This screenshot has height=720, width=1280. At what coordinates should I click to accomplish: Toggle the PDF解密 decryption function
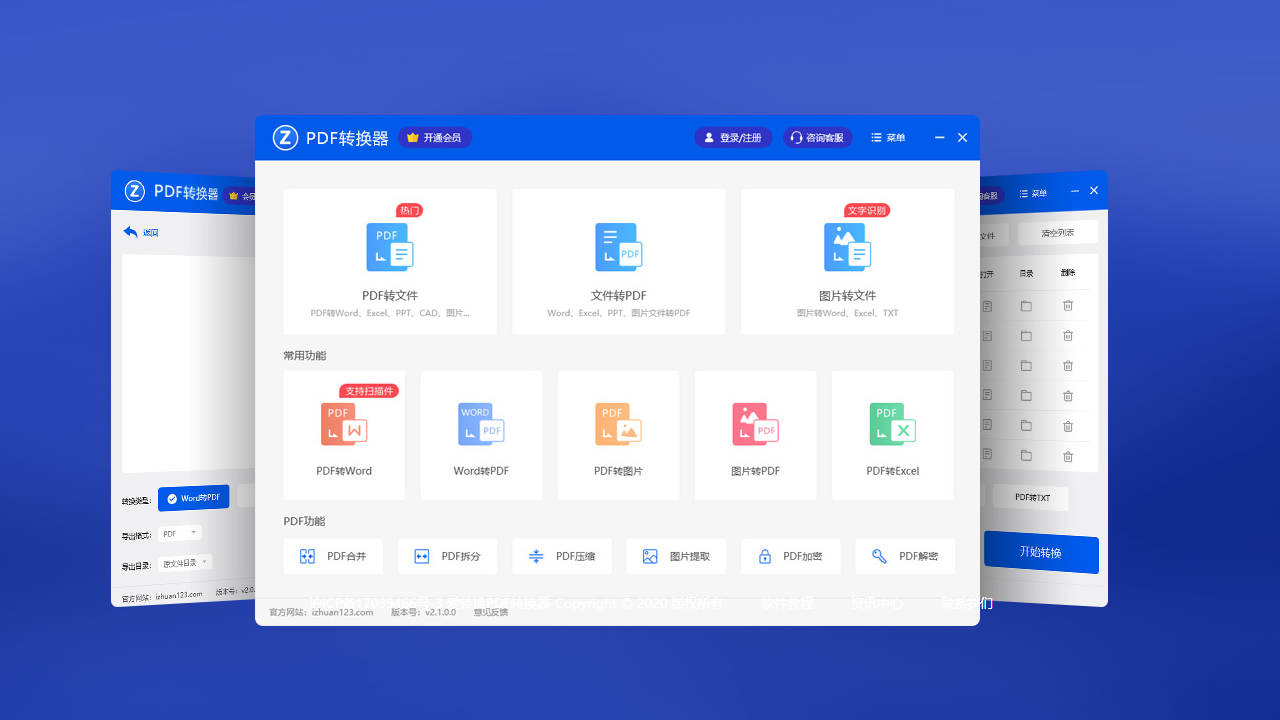pyautogui.click(x=905, y=556)
